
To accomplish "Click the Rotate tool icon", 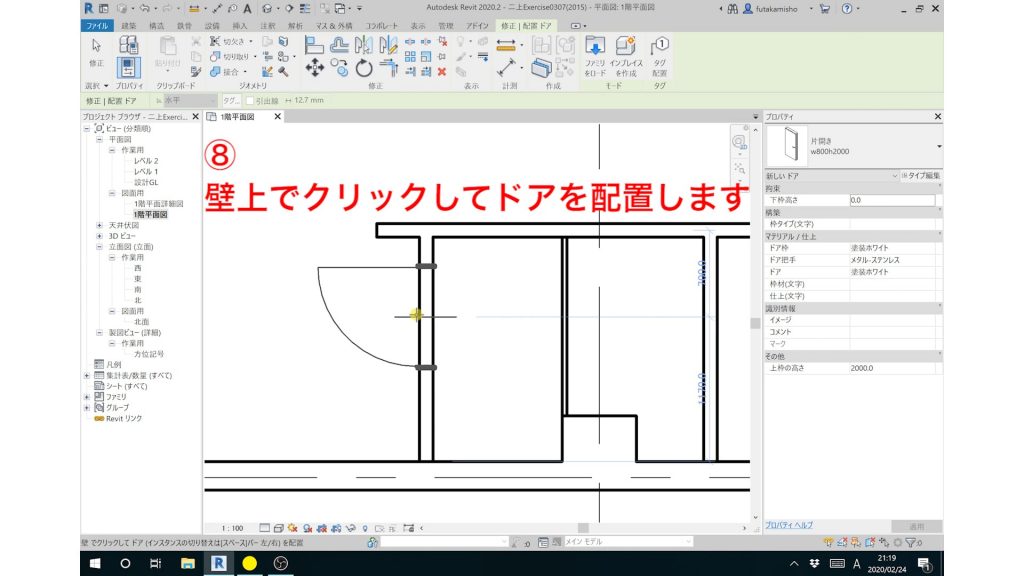I will tap(363, 67).
